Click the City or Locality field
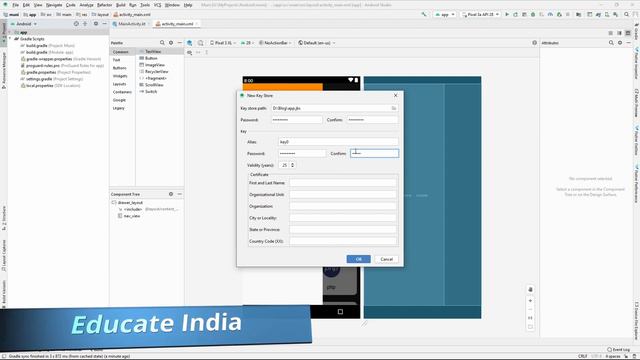The image size is (640, 360). coord(343,218)
